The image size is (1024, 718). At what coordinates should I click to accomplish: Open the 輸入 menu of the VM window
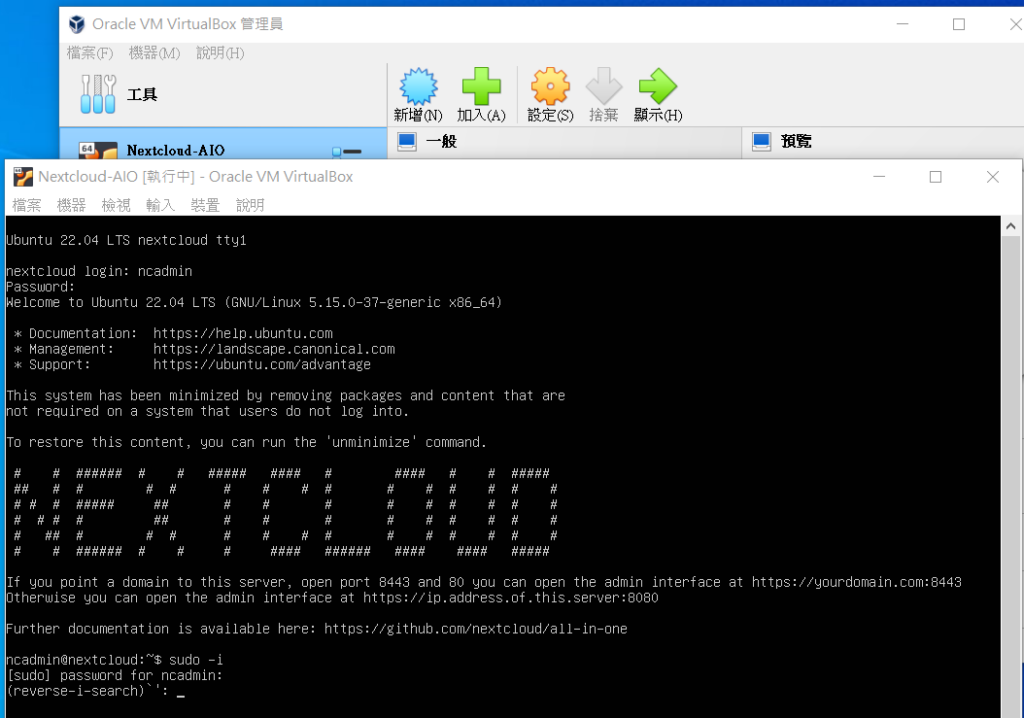point(160,205)
